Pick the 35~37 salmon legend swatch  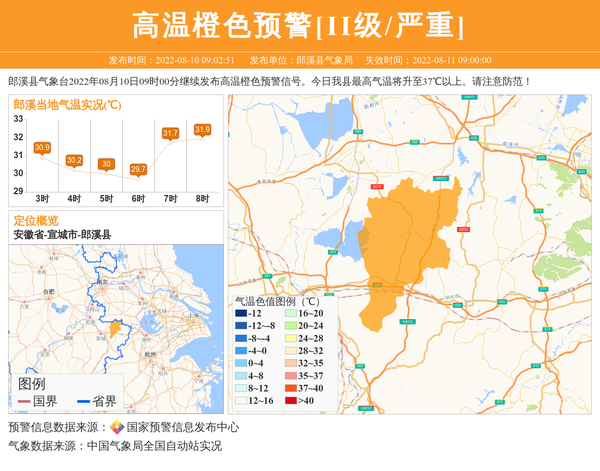pos(291,376)
